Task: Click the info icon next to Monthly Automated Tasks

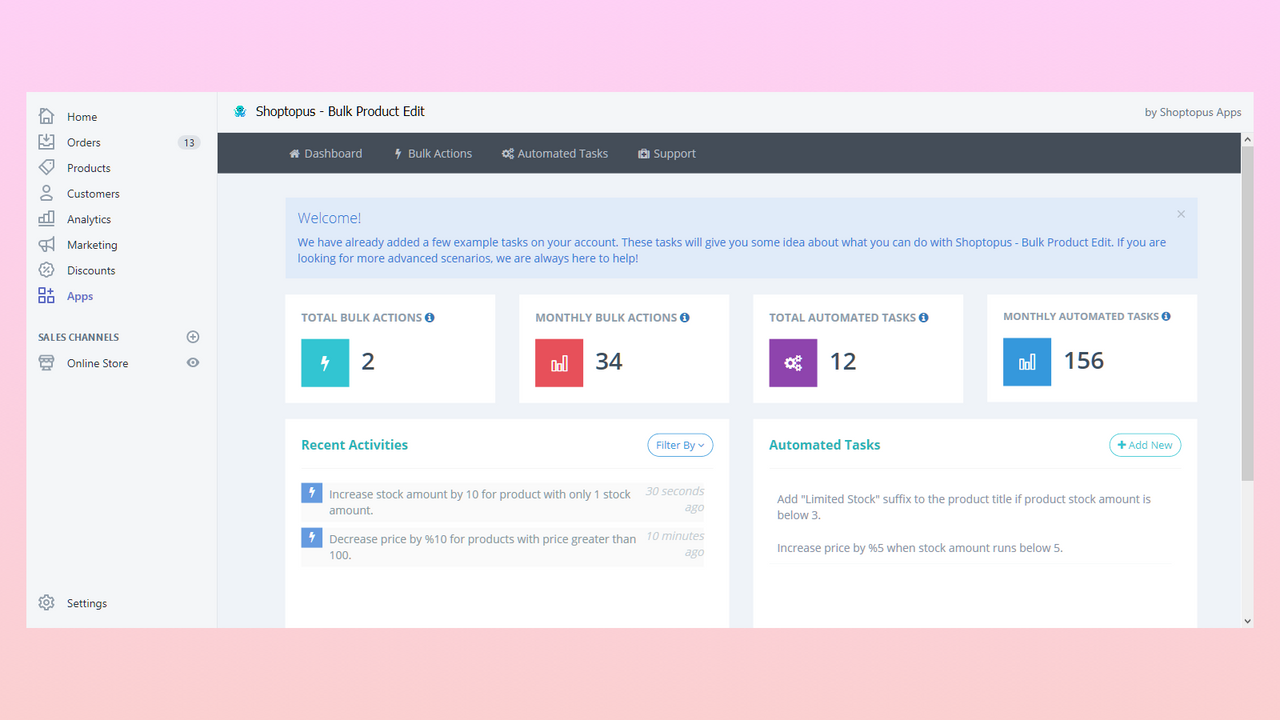Action: [x=1166, y=315]
